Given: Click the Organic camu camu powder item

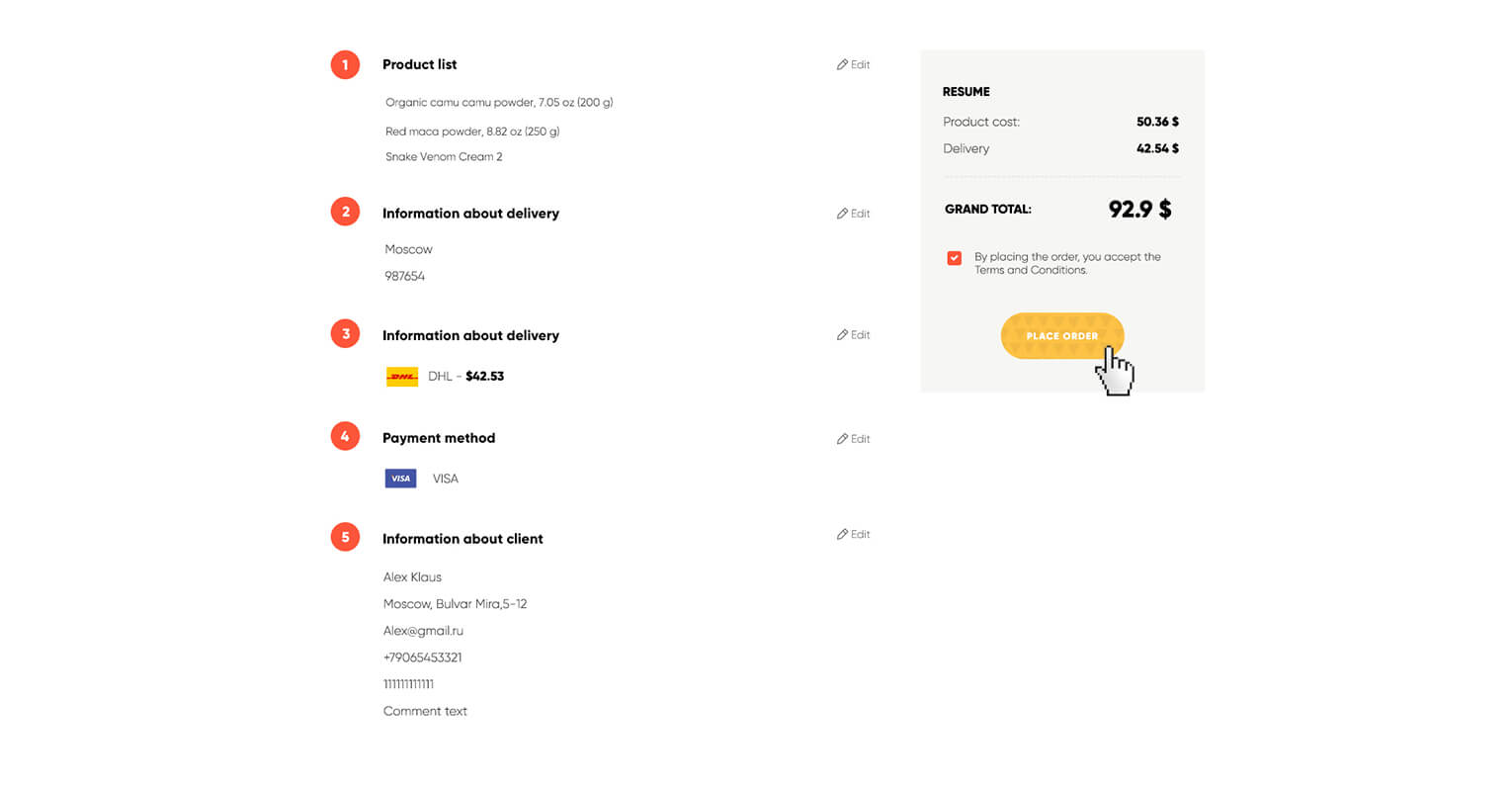Looking at the screenshot, I should coord(499,103).
